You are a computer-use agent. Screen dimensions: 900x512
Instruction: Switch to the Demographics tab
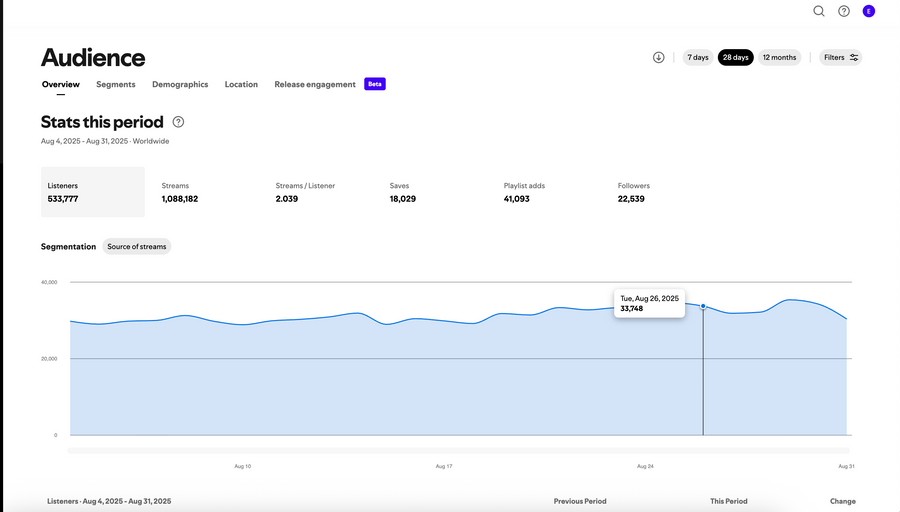click(x=180, y=85)
